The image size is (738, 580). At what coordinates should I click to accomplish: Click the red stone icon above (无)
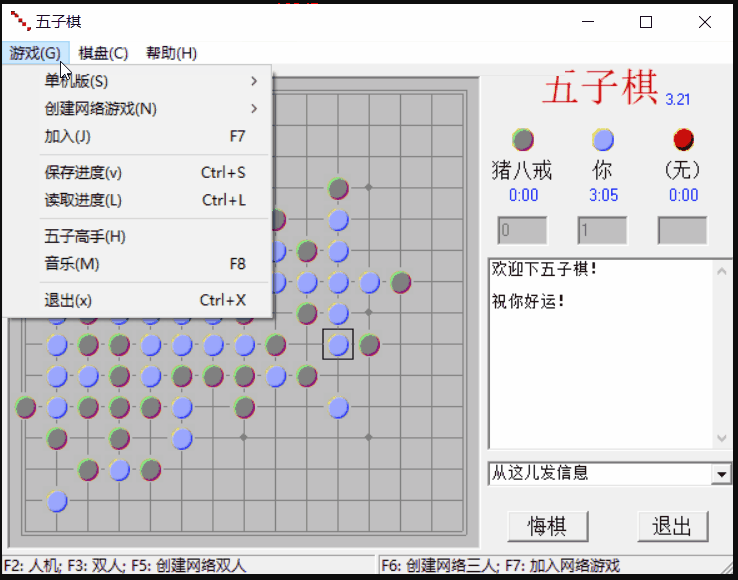click(683, 139)
